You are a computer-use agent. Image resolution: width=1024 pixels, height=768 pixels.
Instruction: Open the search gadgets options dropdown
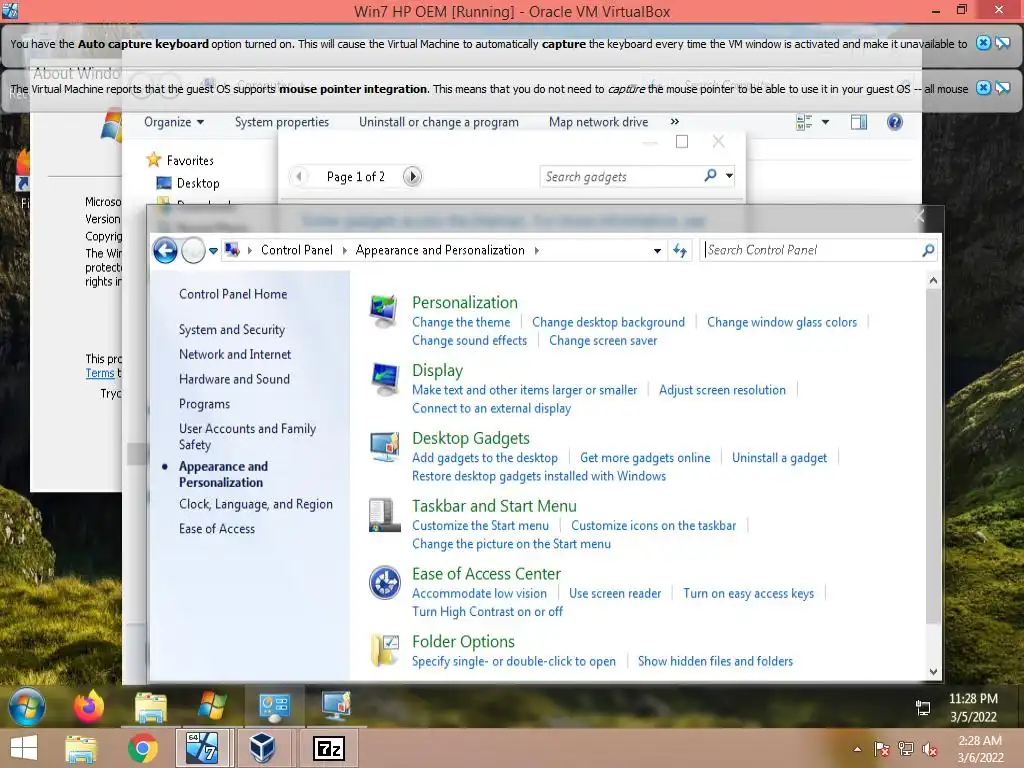(x=729, y=176)
